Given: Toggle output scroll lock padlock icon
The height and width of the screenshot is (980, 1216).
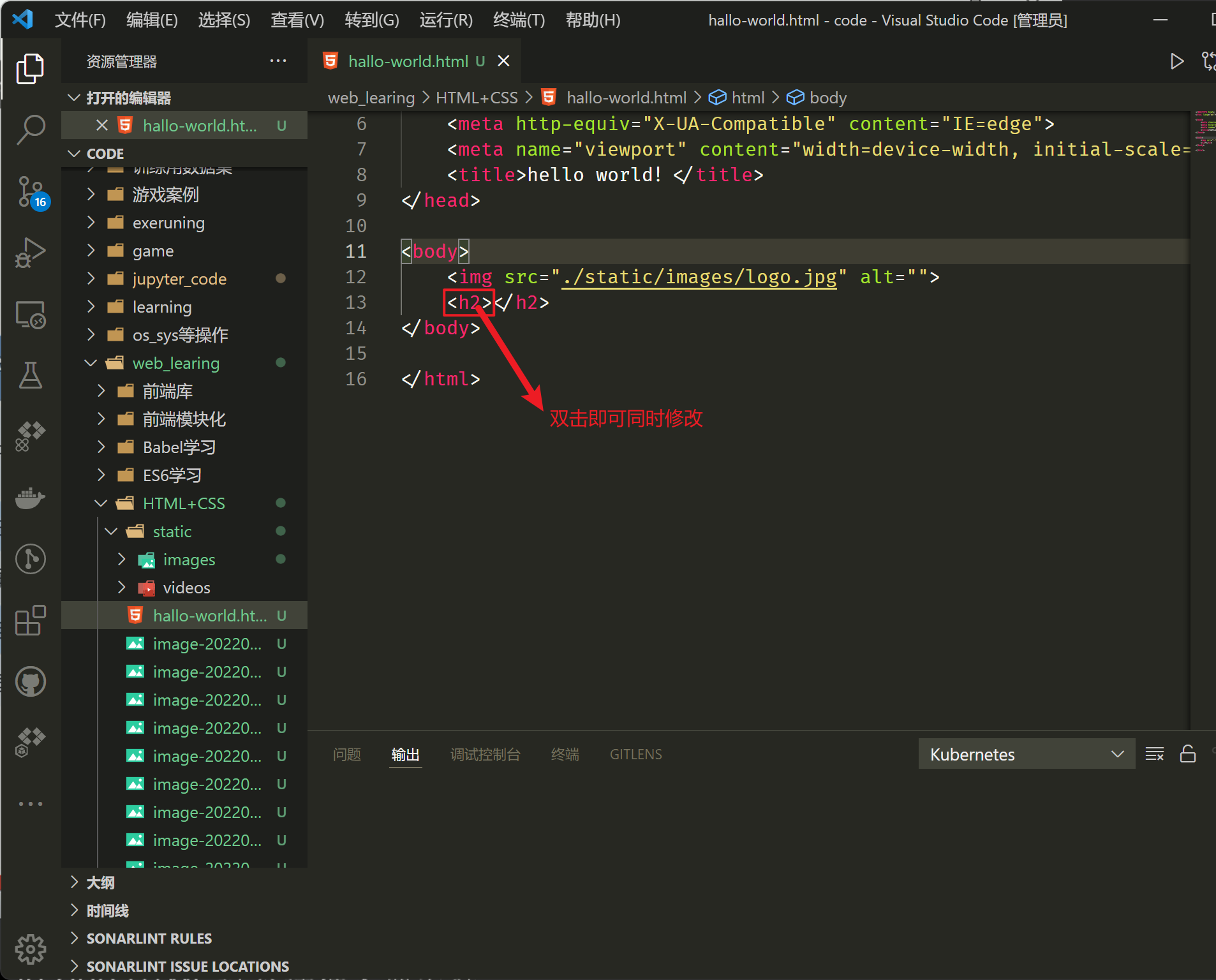Looking at the screenshot, I should click(1188, 754).
